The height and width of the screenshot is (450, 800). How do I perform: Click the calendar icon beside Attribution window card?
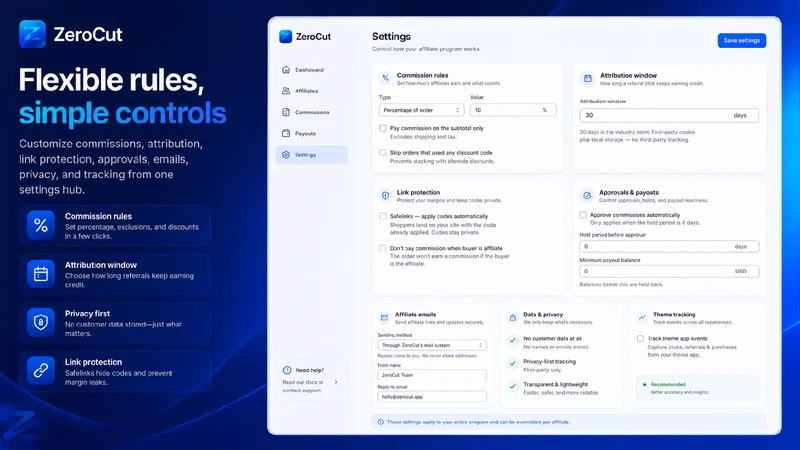[x=587, y=78]
